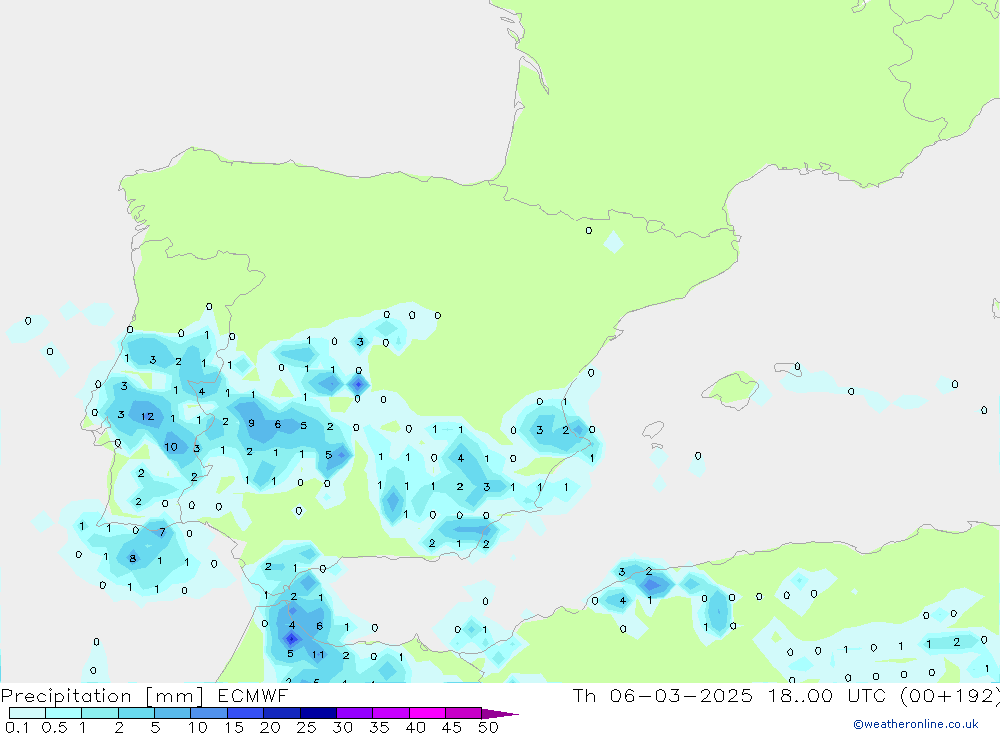
Task: Select the 9 mm precipitation value
Action: point(251,423)
